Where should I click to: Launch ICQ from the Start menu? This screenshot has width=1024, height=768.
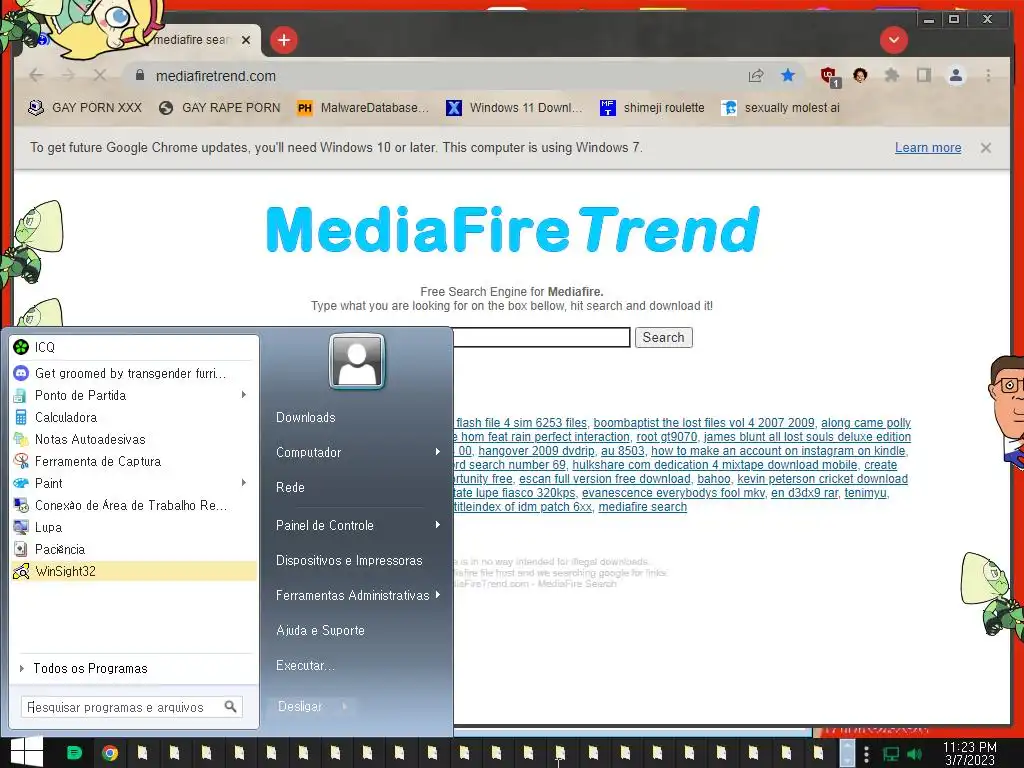134,347
